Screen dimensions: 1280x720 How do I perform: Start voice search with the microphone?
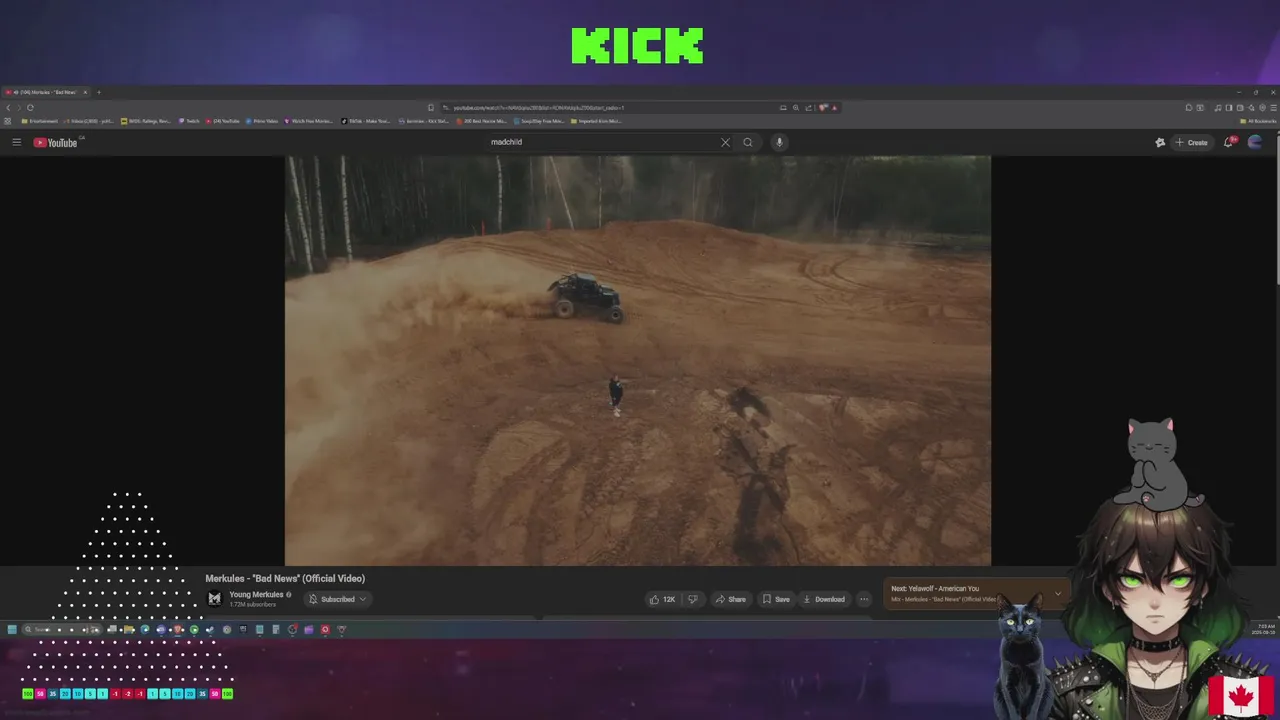pos(779,142)
